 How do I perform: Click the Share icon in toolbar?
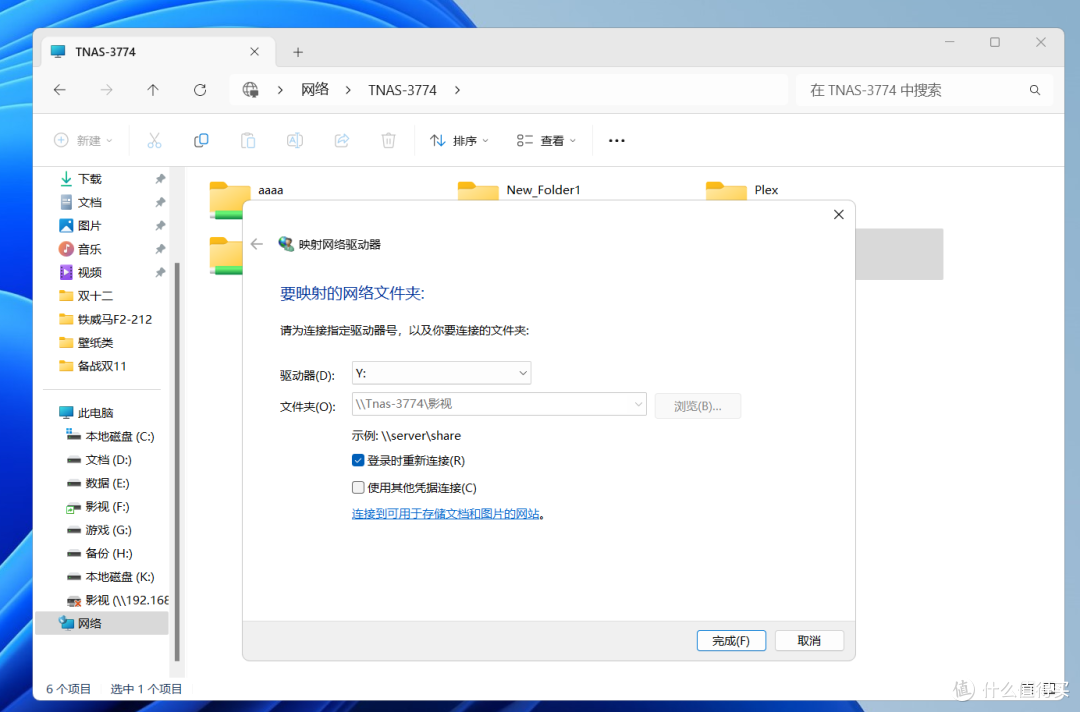[342, 140]
